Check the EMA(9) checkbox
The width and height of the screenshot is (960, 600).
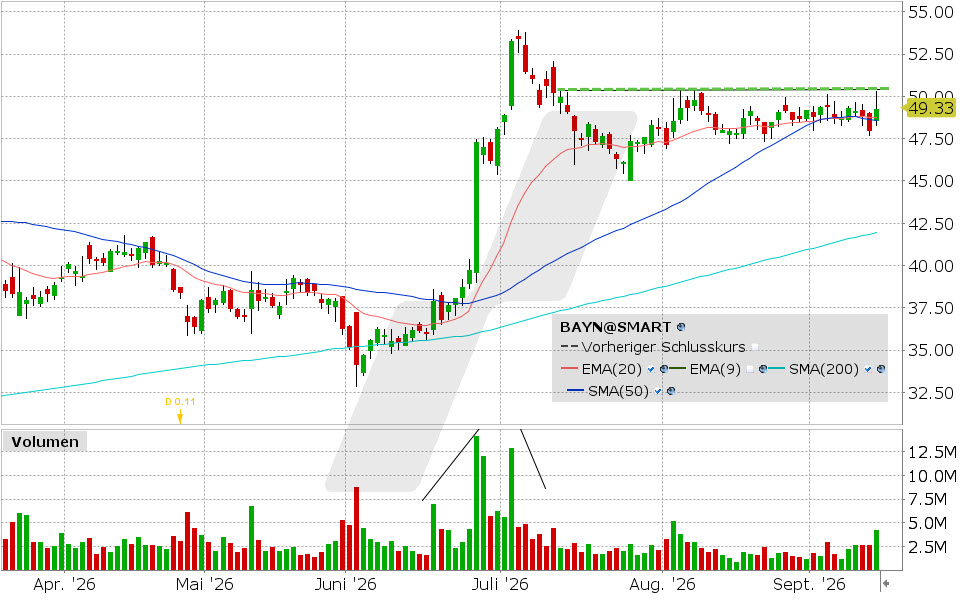749,369
